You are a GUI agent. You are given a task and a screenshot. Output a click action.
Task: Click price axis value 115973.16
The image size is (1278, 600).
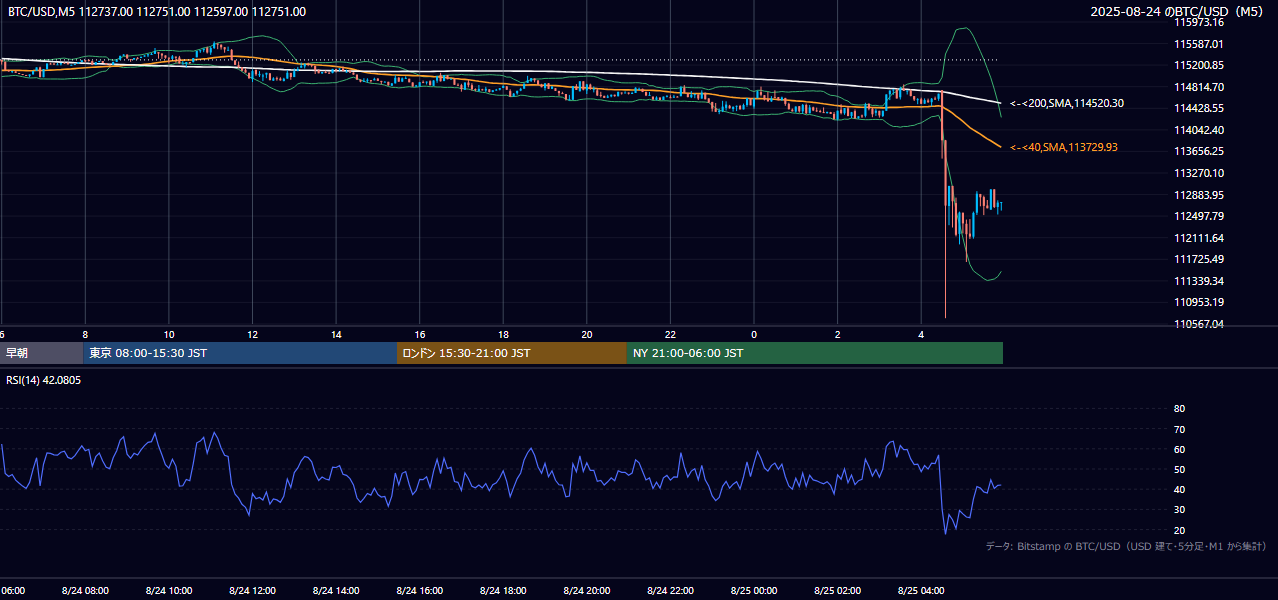point(1199,22)
